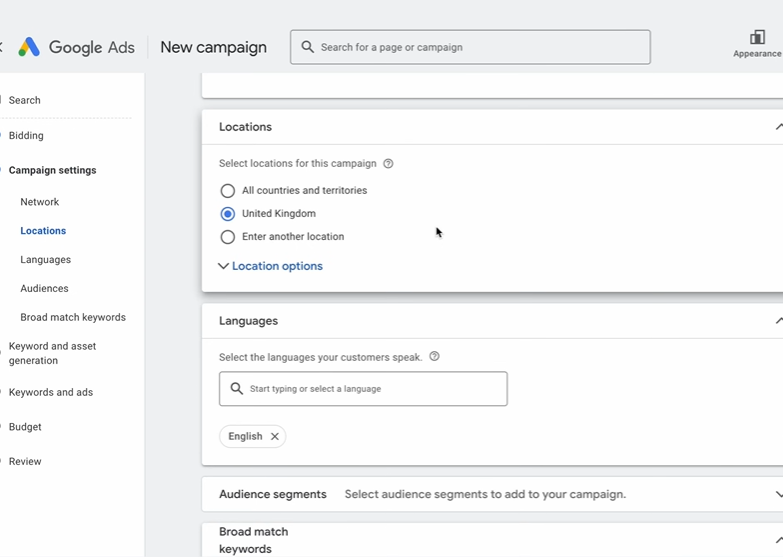Viewport: 783px width, 557px height.
Task: Open Network under Campaign settings
Action: pos(40,202)
